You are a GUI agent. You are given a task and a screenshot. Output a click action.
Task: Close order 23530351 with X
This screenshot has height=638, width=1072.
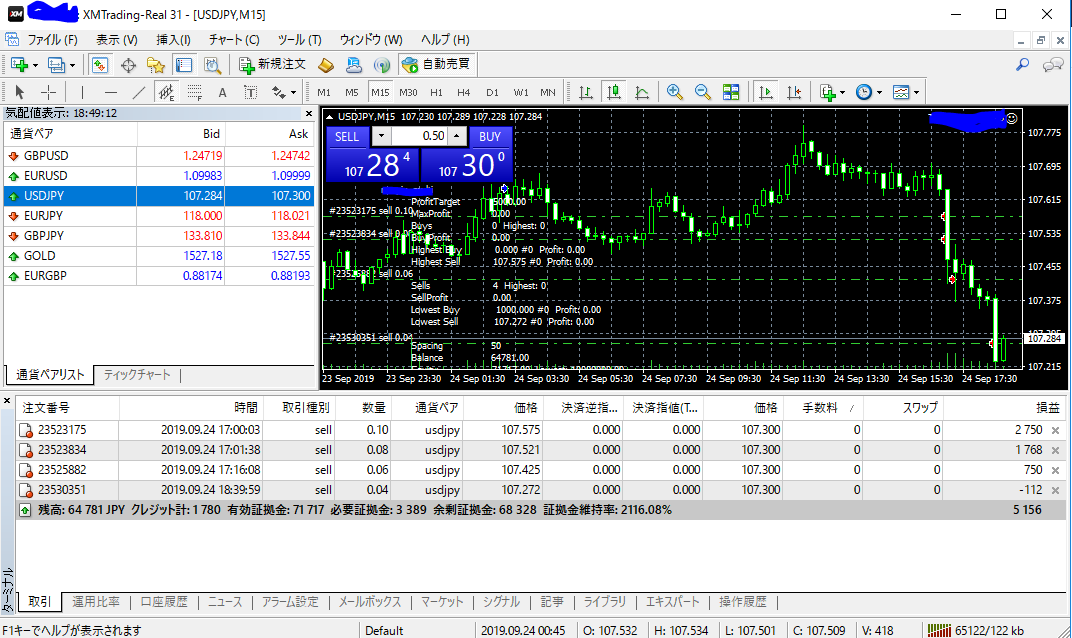1056,490
